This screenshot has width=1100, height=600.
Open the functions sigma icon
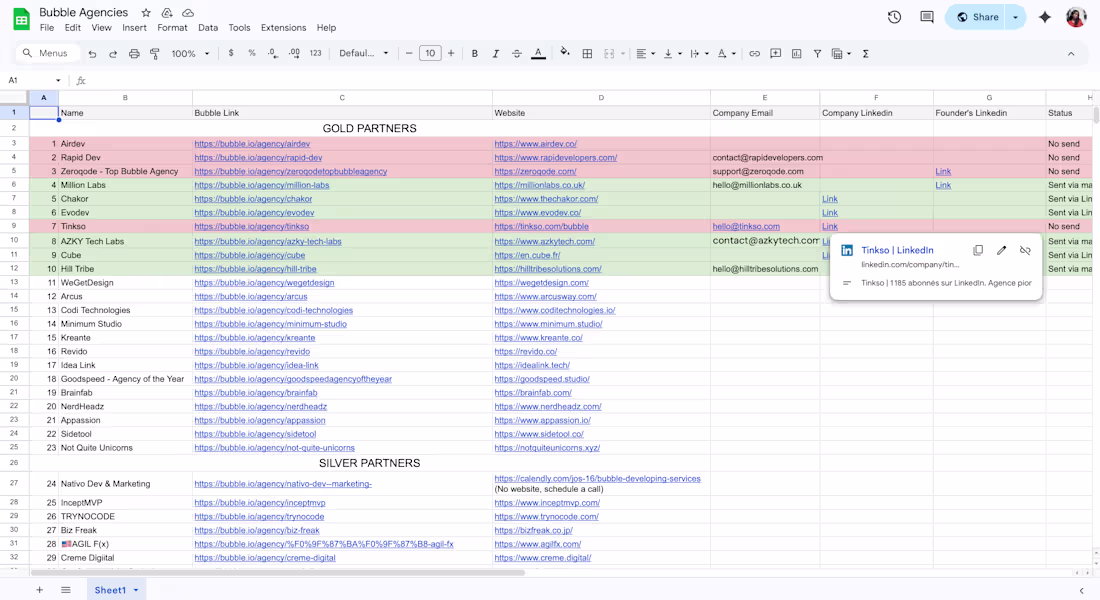click(866, 53)
